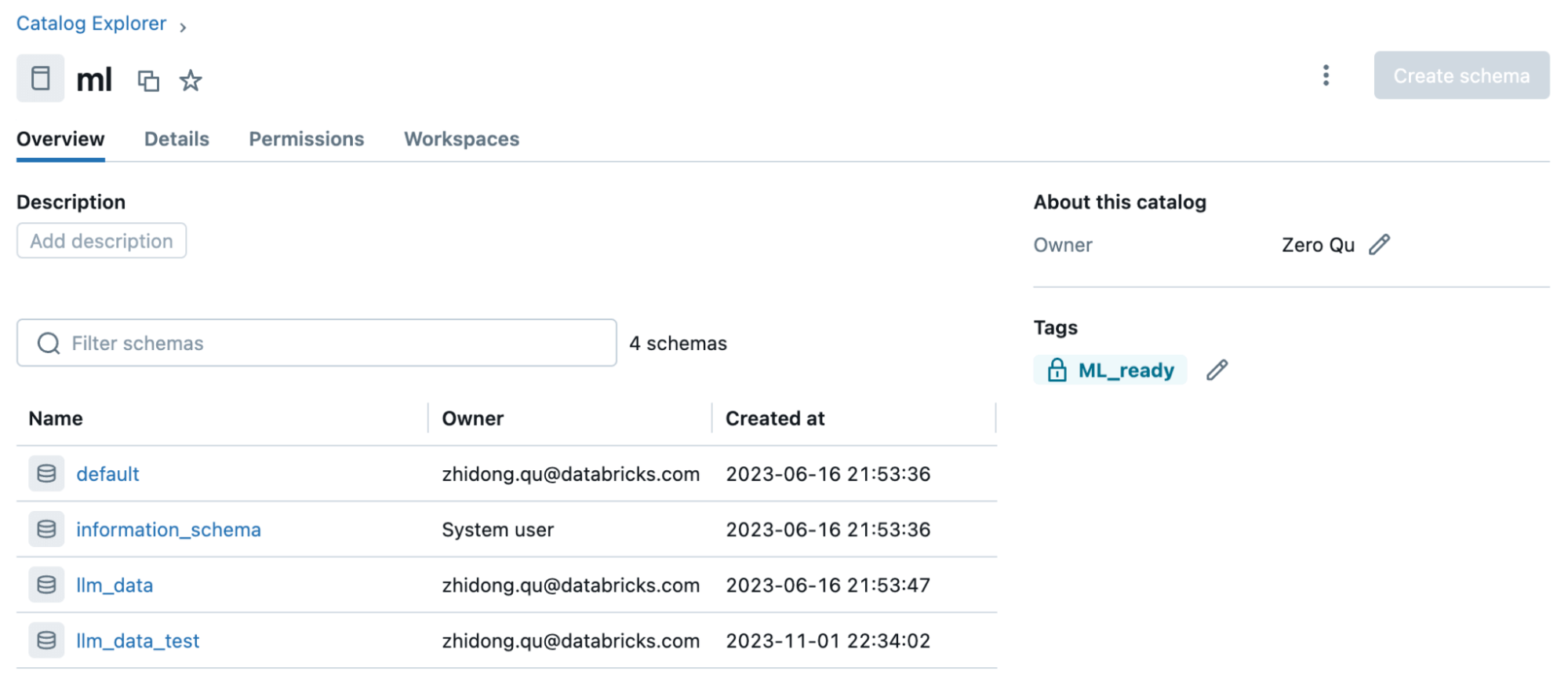Open the three-dot kebab menu
Screen dimensions: 1568x693
click(1326, 75)
